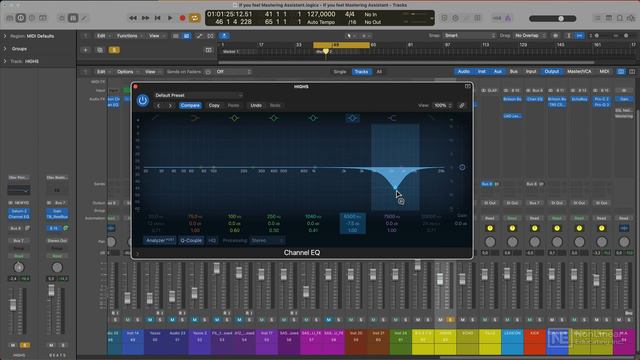The width and height of the screenshot is (640, 360).
Task: Select the mixer Single view tab
Action: [x=340, y=72]
